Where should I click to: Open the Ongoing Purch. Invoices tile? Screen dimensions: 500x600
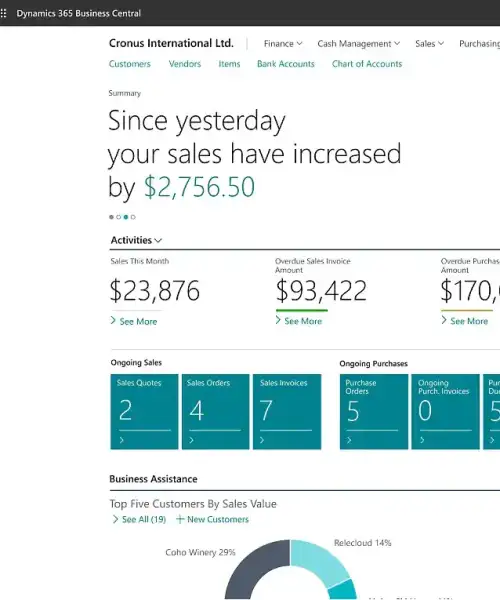[445, 411]
